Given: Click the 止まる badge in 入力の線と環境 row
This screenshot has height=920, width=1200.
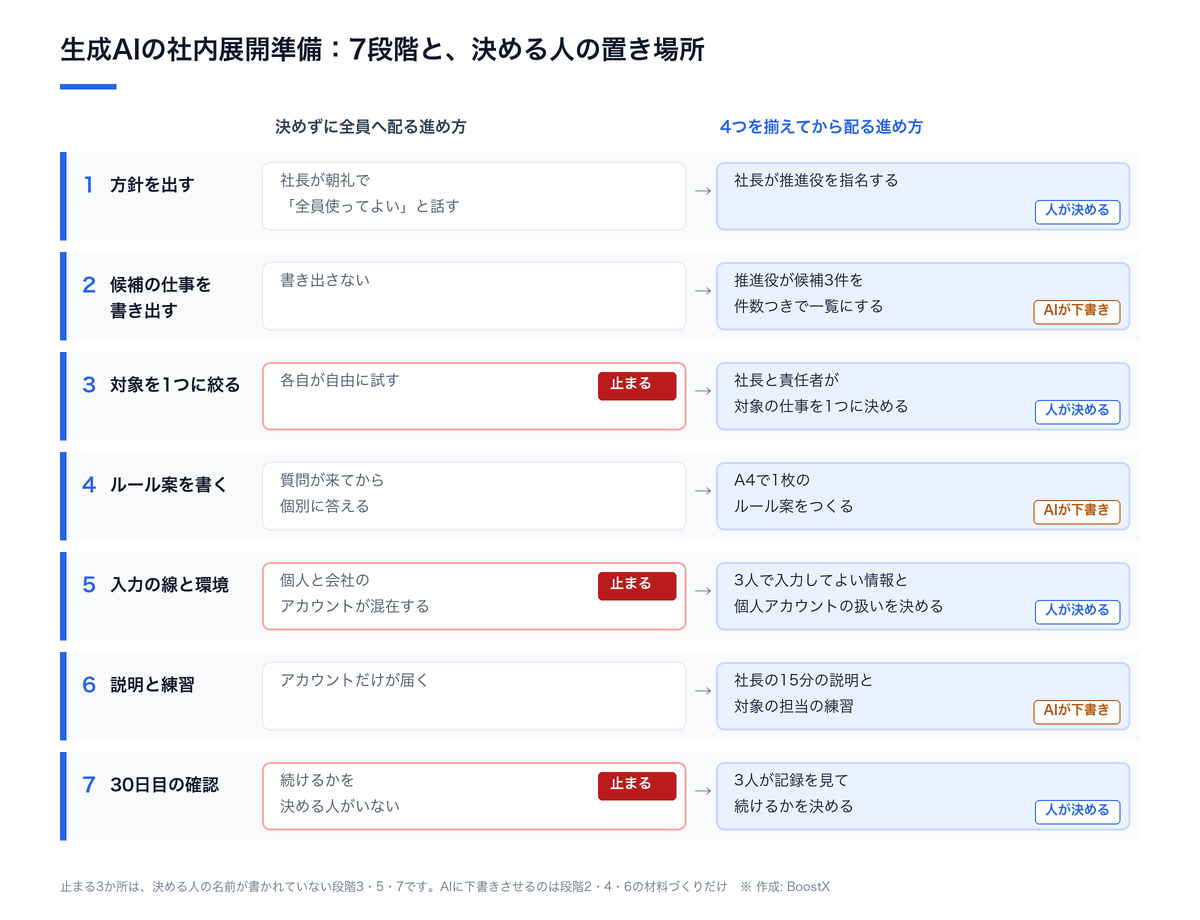Looking at the screenshot, I should tap(637, 586).
